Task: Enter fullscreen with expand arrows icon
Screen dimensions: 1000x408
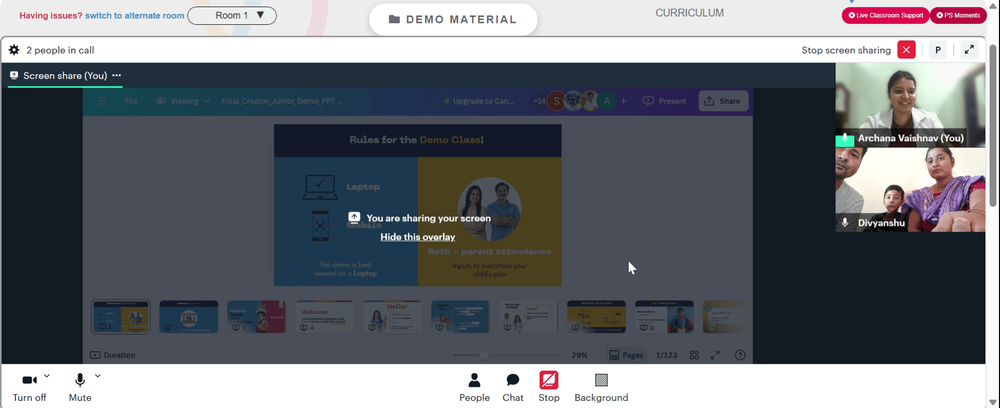Action: point(969,50)
